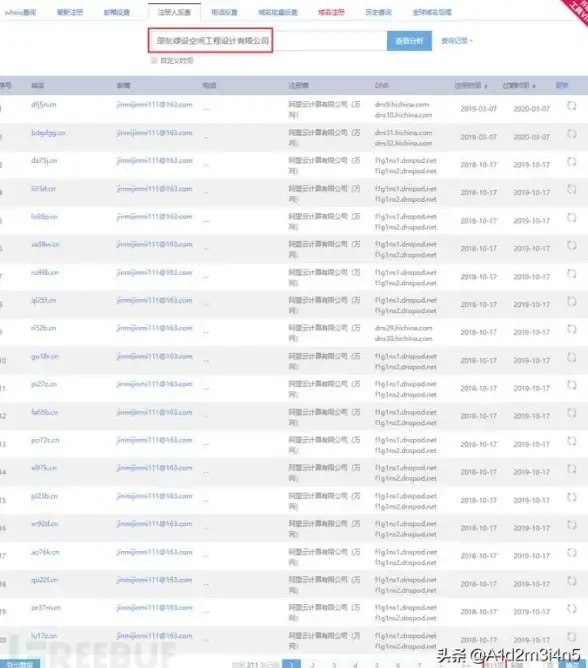The height and width of the screenshot is (668, 588).
Task: Open the po72c.cn domain link
Action: tap(45, 440)
